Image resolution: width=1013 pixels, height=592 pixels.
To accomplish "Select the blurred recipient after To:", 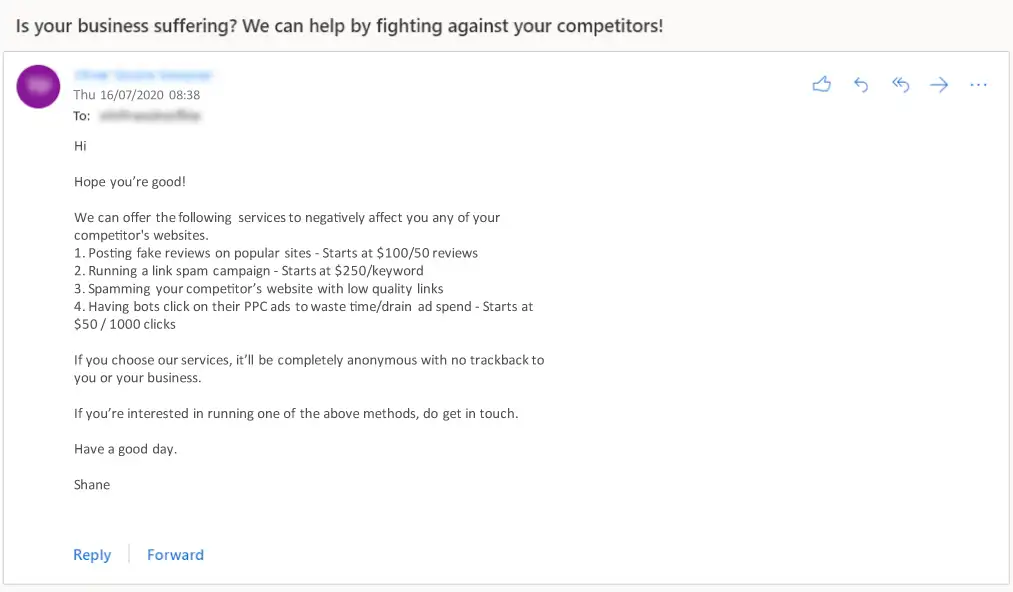I will click(x=150, y=116).
